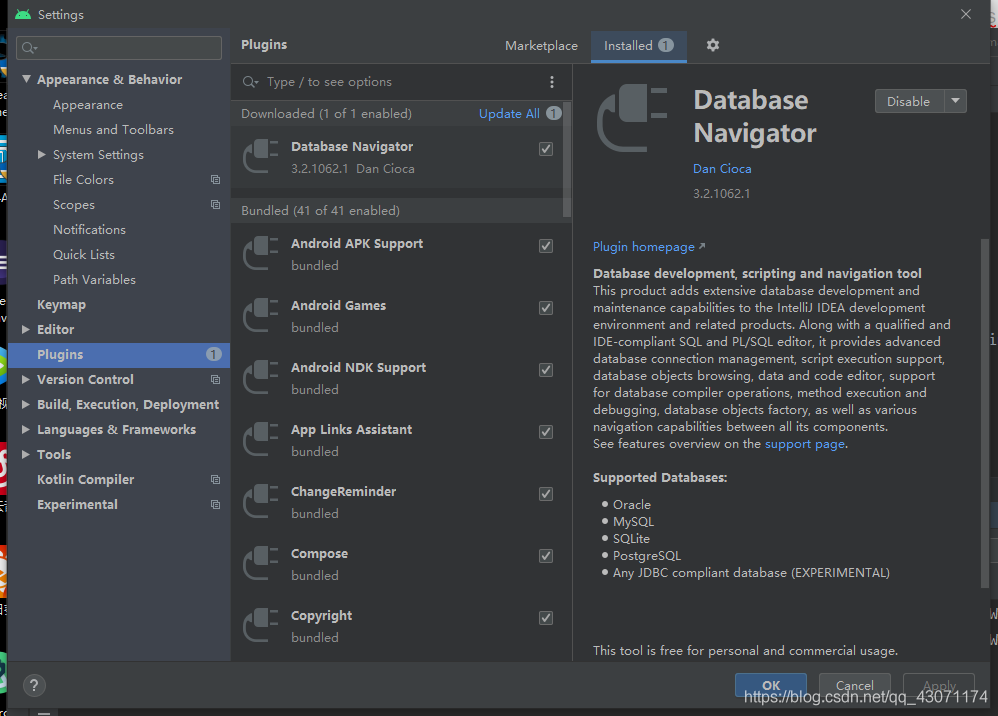Viewport: 998px width, 716px height.
Task: Click the Kotlin Compiler project-level icon
Action: [x=216, y=479]
